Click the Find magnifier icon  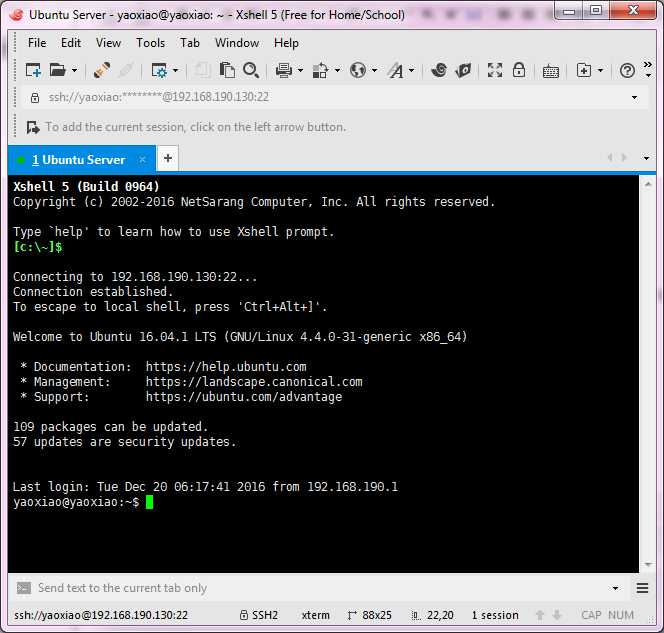[x=251, y=70]
